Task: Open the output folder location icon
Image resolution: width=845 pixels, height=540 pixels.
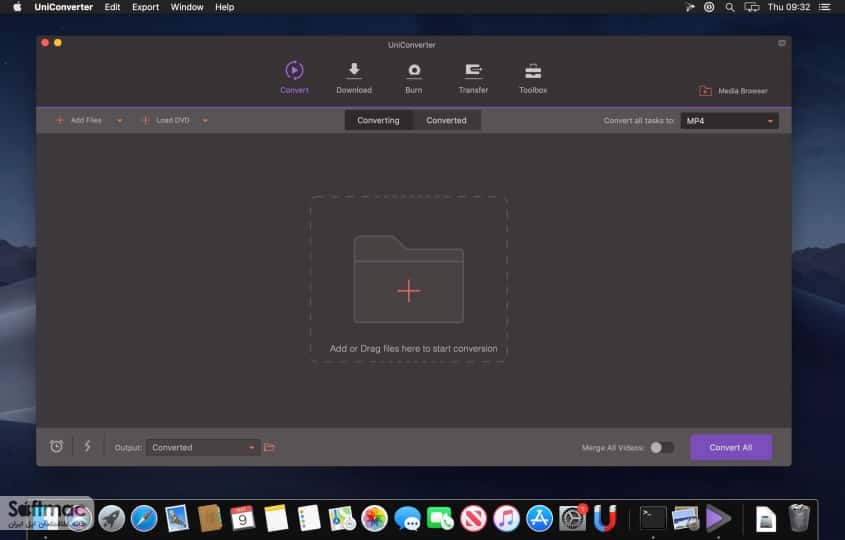Action: click(269, 447)
